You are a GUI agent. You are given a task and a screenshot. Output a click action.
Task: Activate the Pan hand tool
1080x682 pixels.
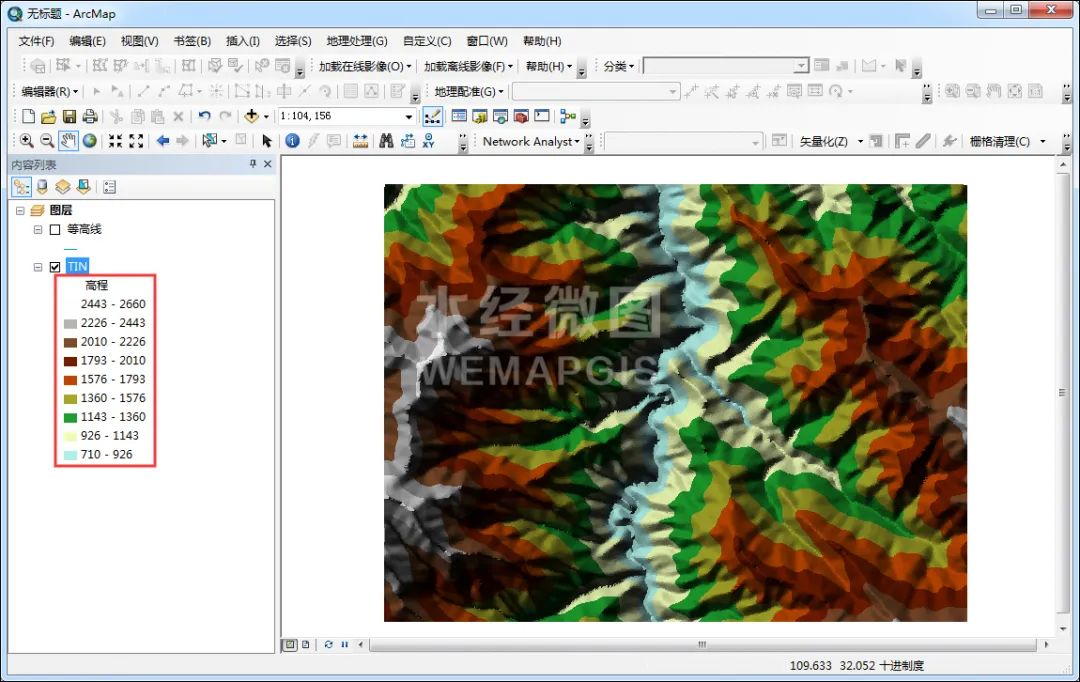pos(68,141)
